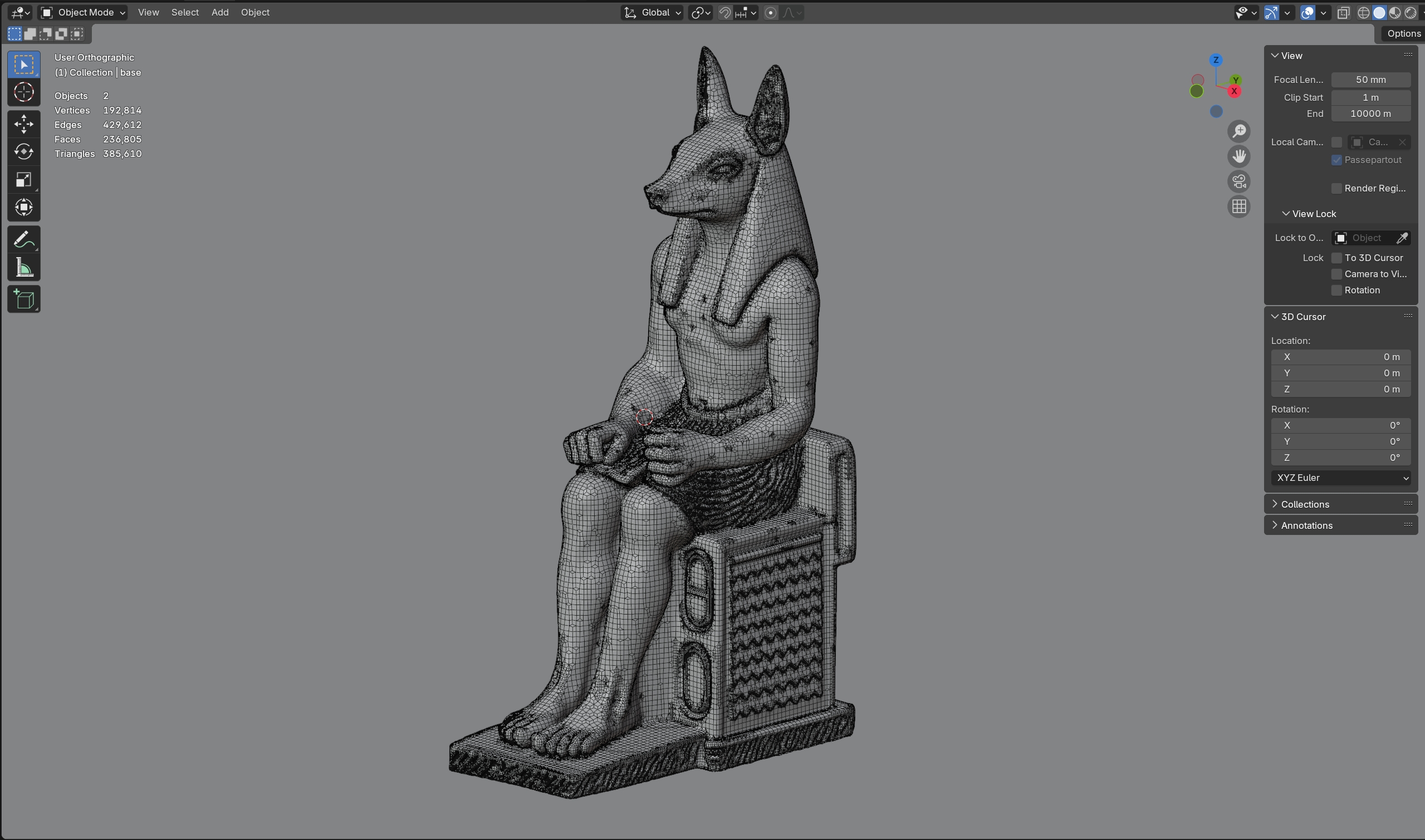
Task: Click the camera view icon
Action: pyautogui.click(x=1239, y=181)
